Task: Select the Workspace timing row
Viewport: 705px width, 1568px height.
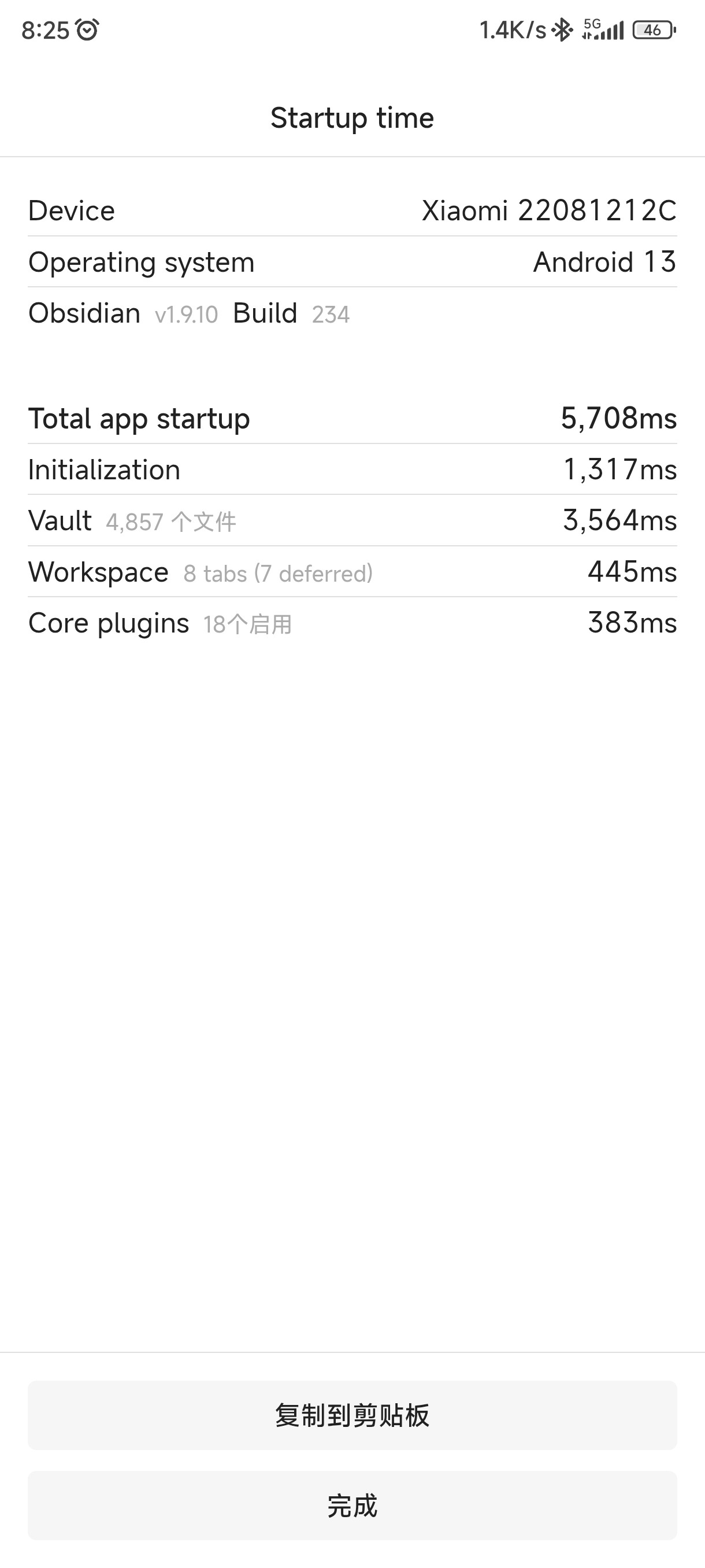Action: [352, 572]
